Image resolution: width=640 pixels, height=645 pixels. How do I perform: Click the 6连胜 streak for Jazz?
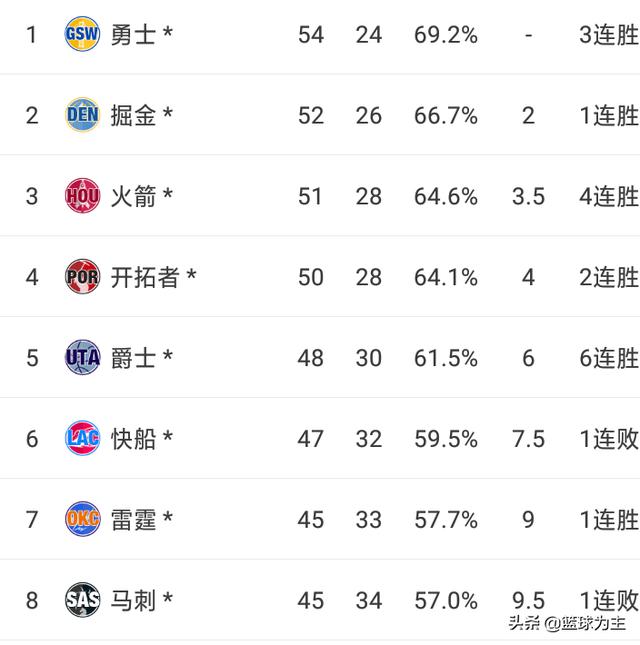[609, 358]
